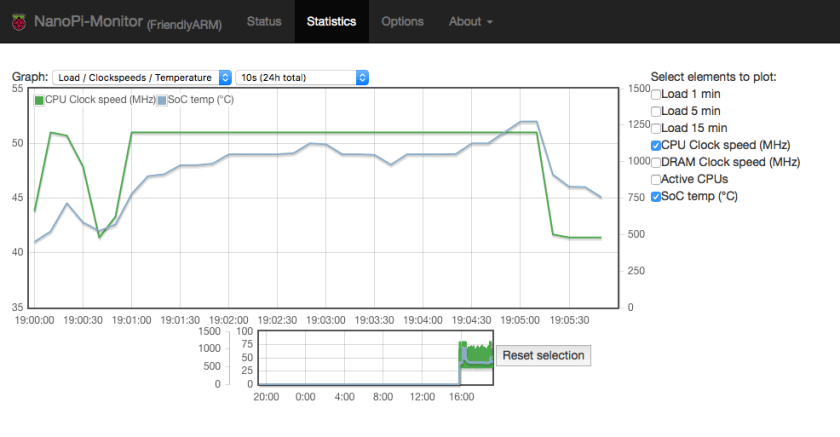Screen dimensions: 840x437
Task: Click the blue SoC temp legend swatch
Action: (163, 99)
